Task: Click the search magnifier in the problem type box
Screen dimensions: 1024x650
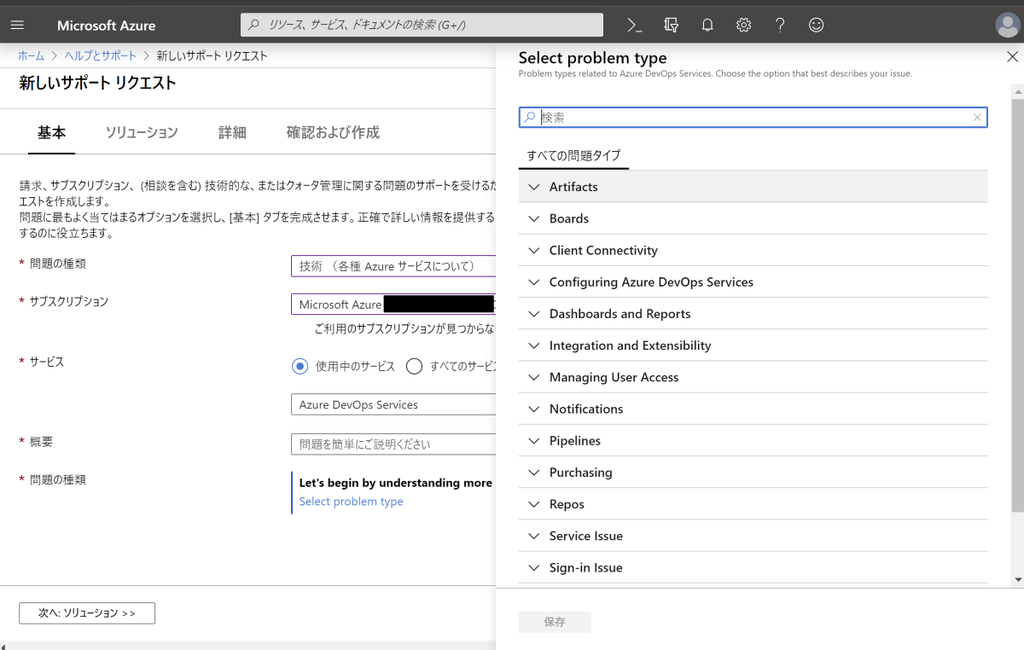Action: (x=530, y=117)
